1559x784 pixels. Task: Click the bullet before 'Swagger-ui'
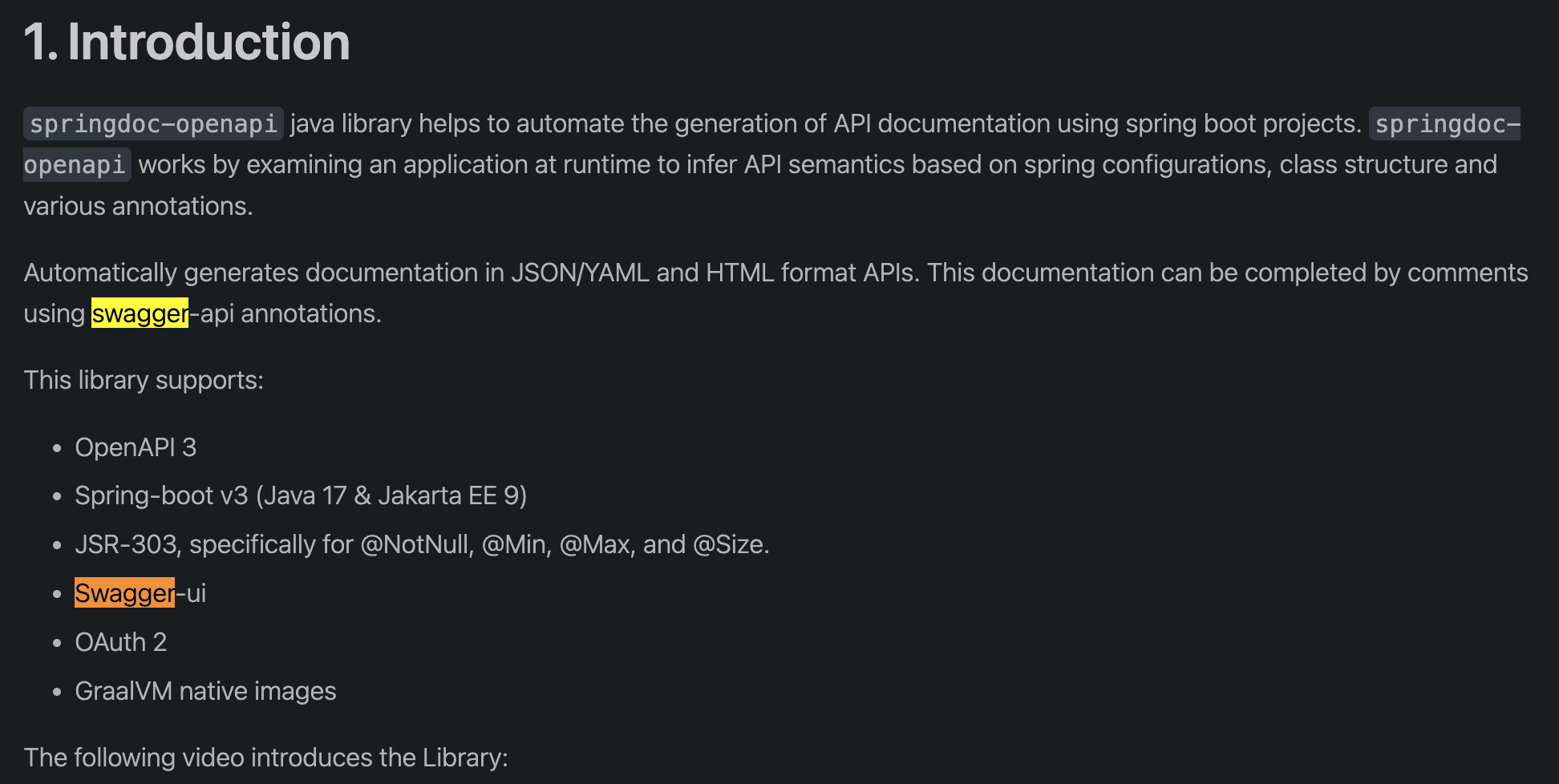coord(57,594)
